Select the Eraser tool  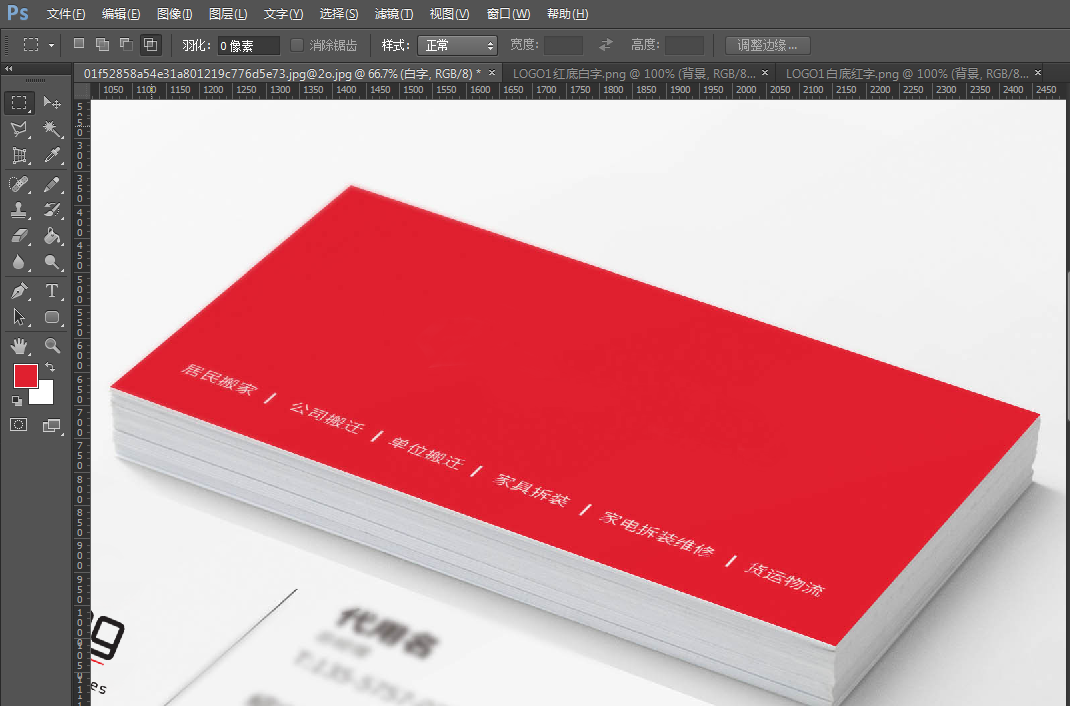(x=19, y=236)
